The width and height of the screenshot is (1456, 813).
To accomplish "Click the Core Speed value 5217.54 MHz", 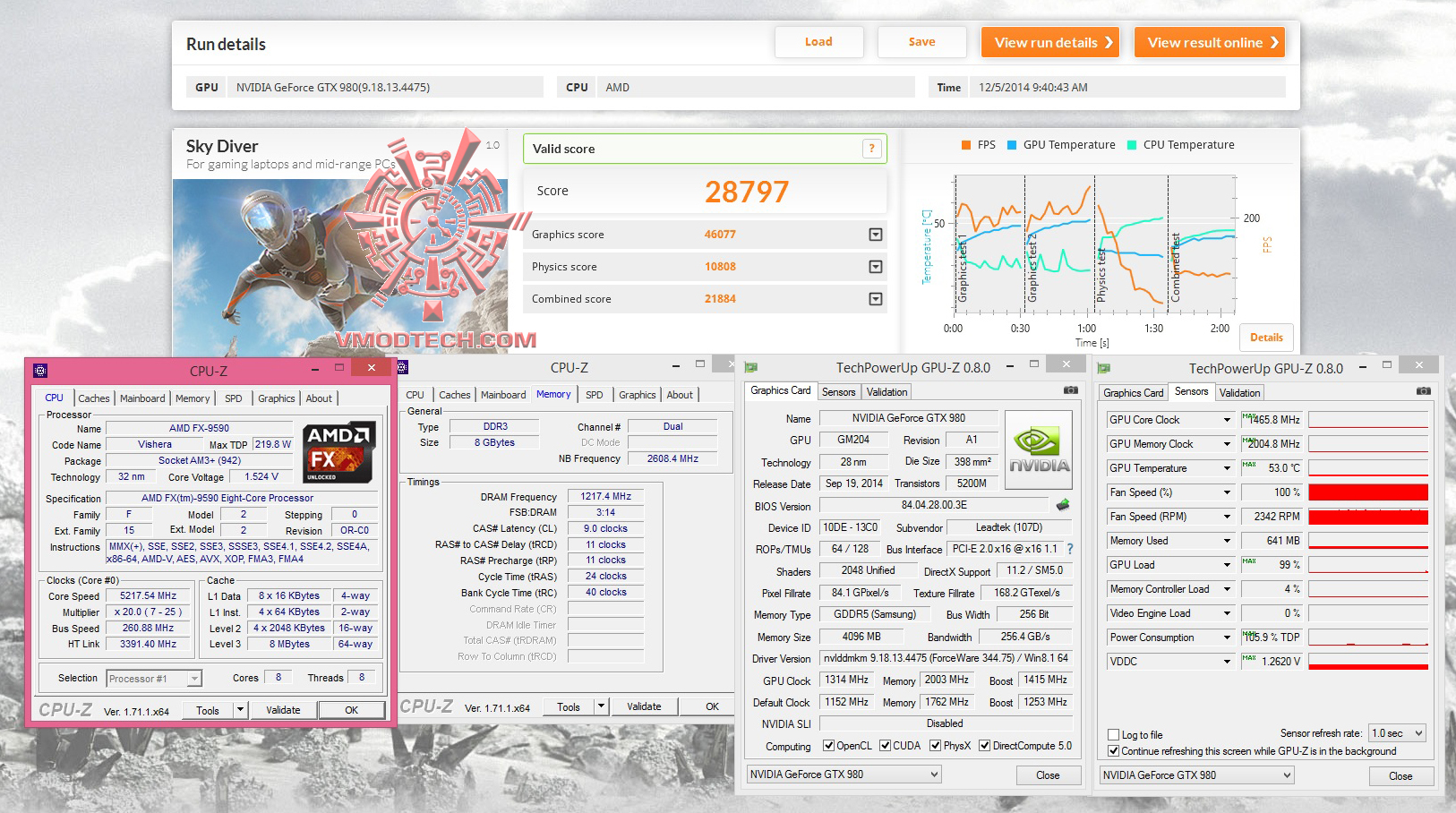I will pos(148,596).
